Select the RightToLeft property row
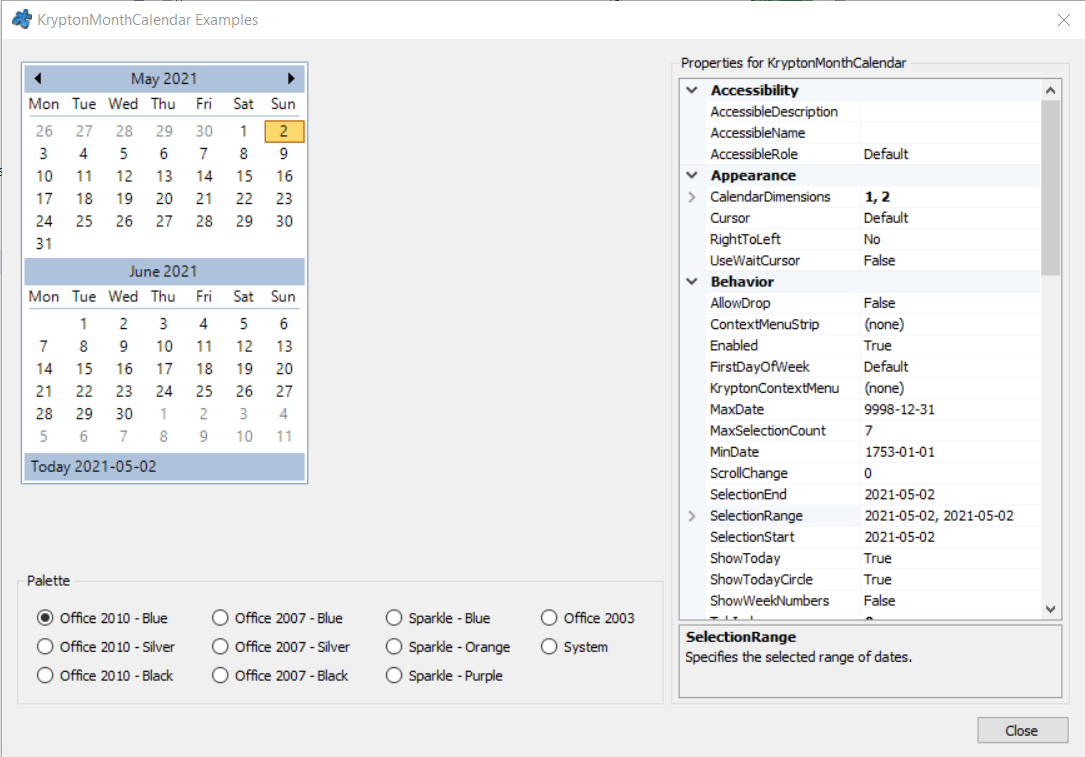This screenshot has width=1085, height=757. pyautogui.click(x=875, y=239)
